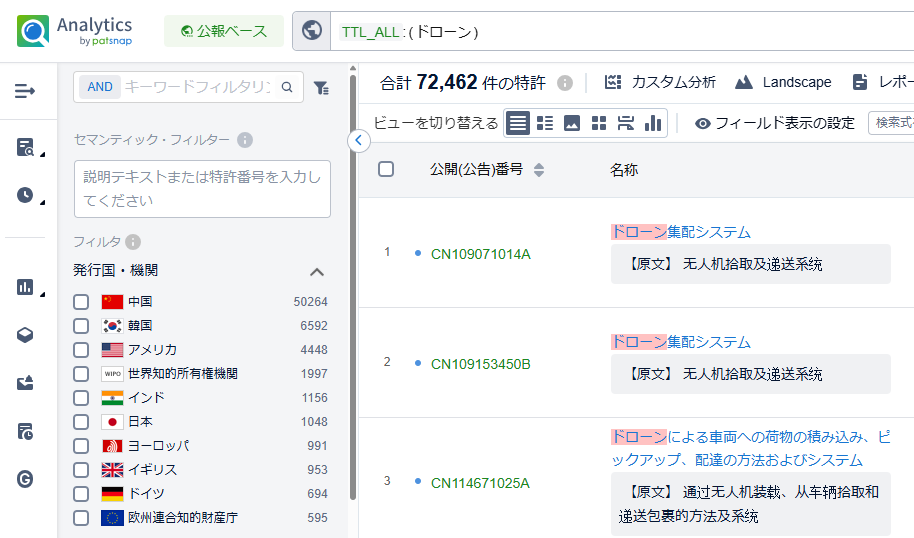The width and height of the screenshot is (914, 538).
Task: Click the G icon in left sidebar
Action: (26, 479)
